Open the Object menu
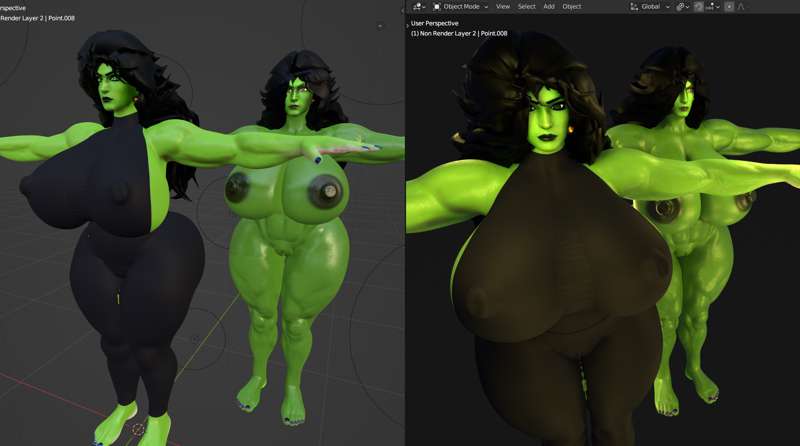Image resolution: width=800 pixels, height=446 pixels. coord(572,7)
